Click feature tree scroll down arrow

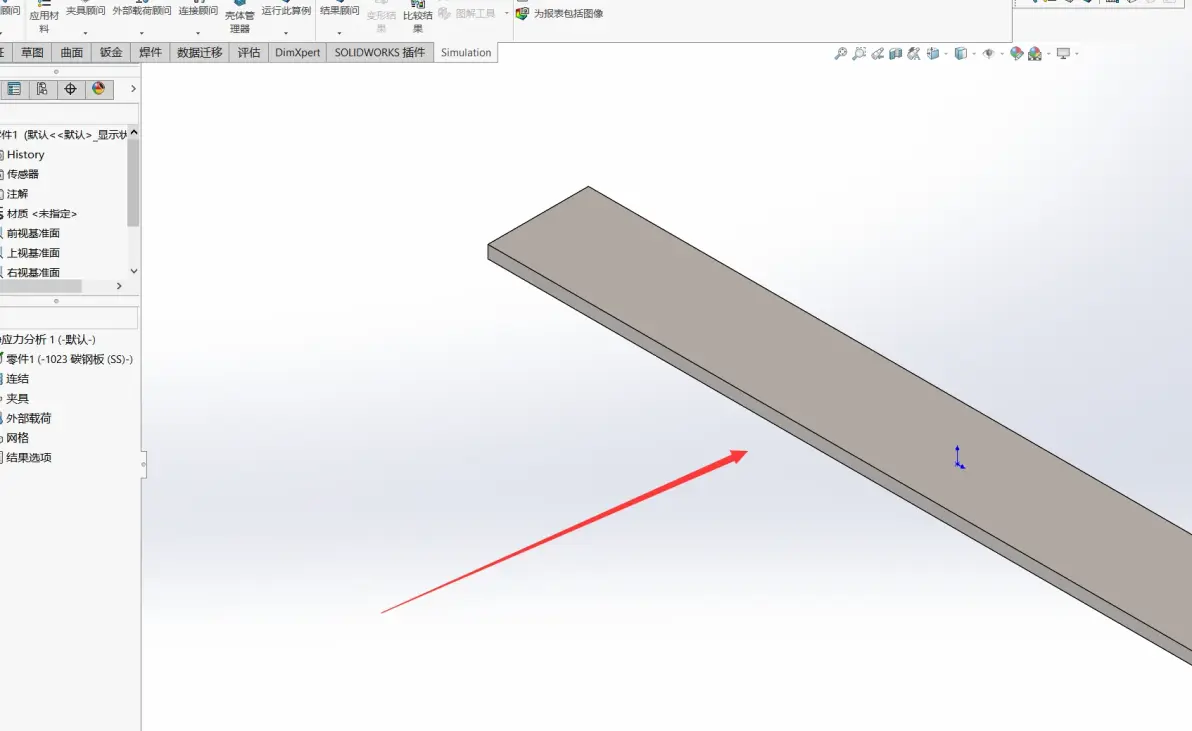point(134,271)
